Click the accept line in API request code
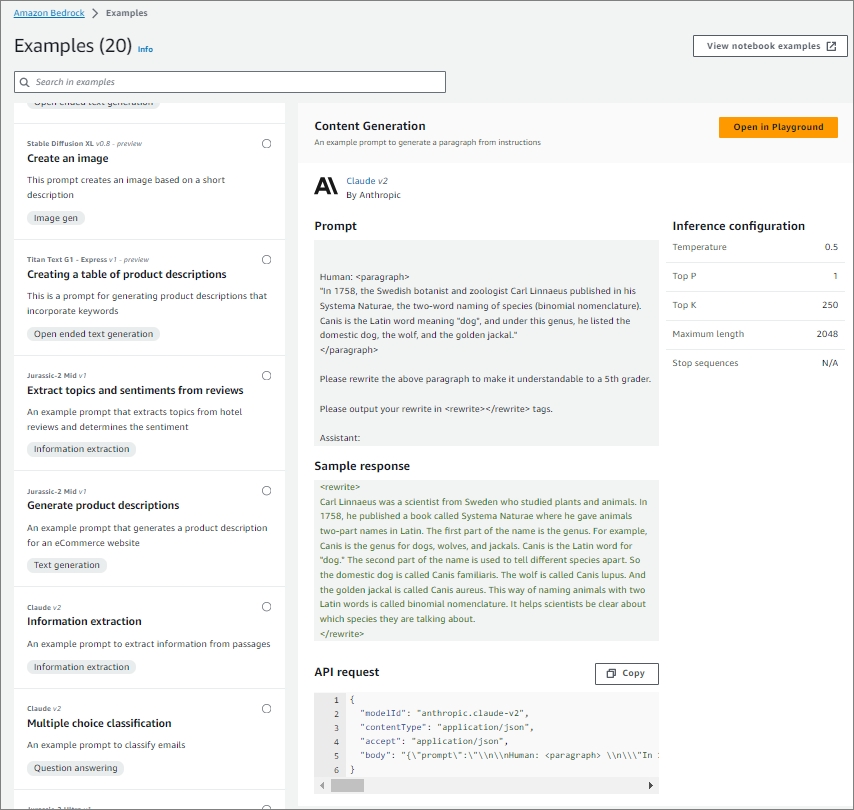The image size is (854, 810). [434, 742]
